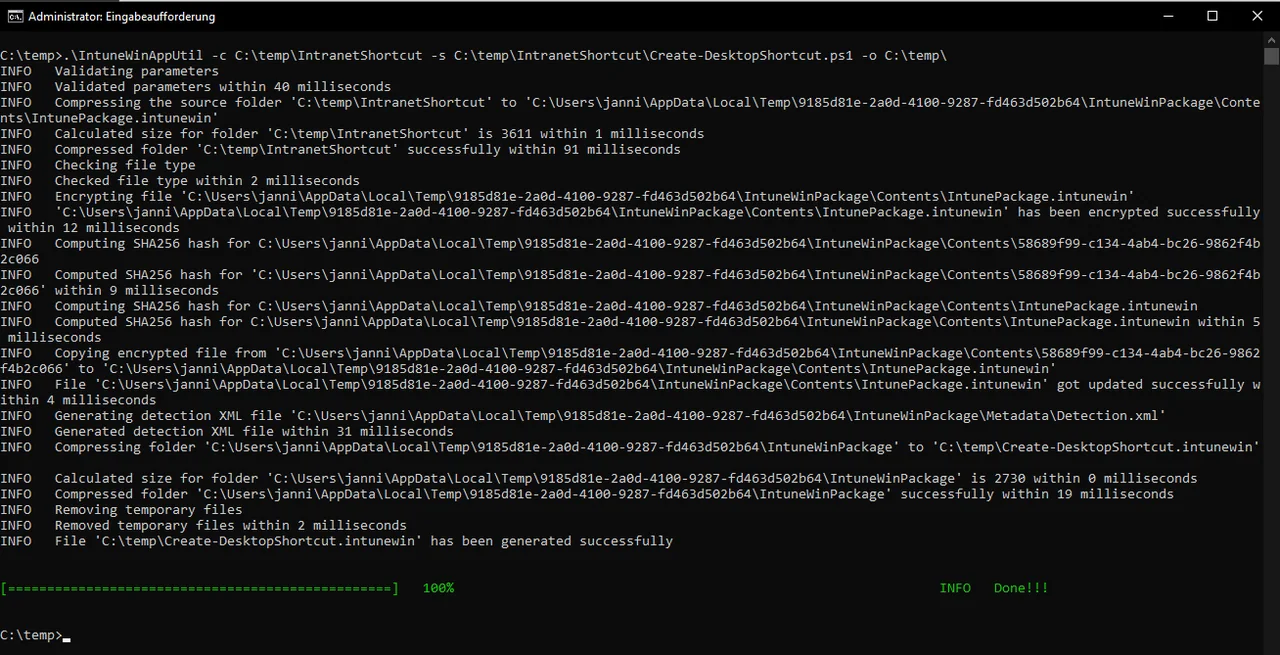The height and width of the screenshot is (655, 1280).
Task: Minimize the Eingabeaufforderung window
Action: point(1167,16)
